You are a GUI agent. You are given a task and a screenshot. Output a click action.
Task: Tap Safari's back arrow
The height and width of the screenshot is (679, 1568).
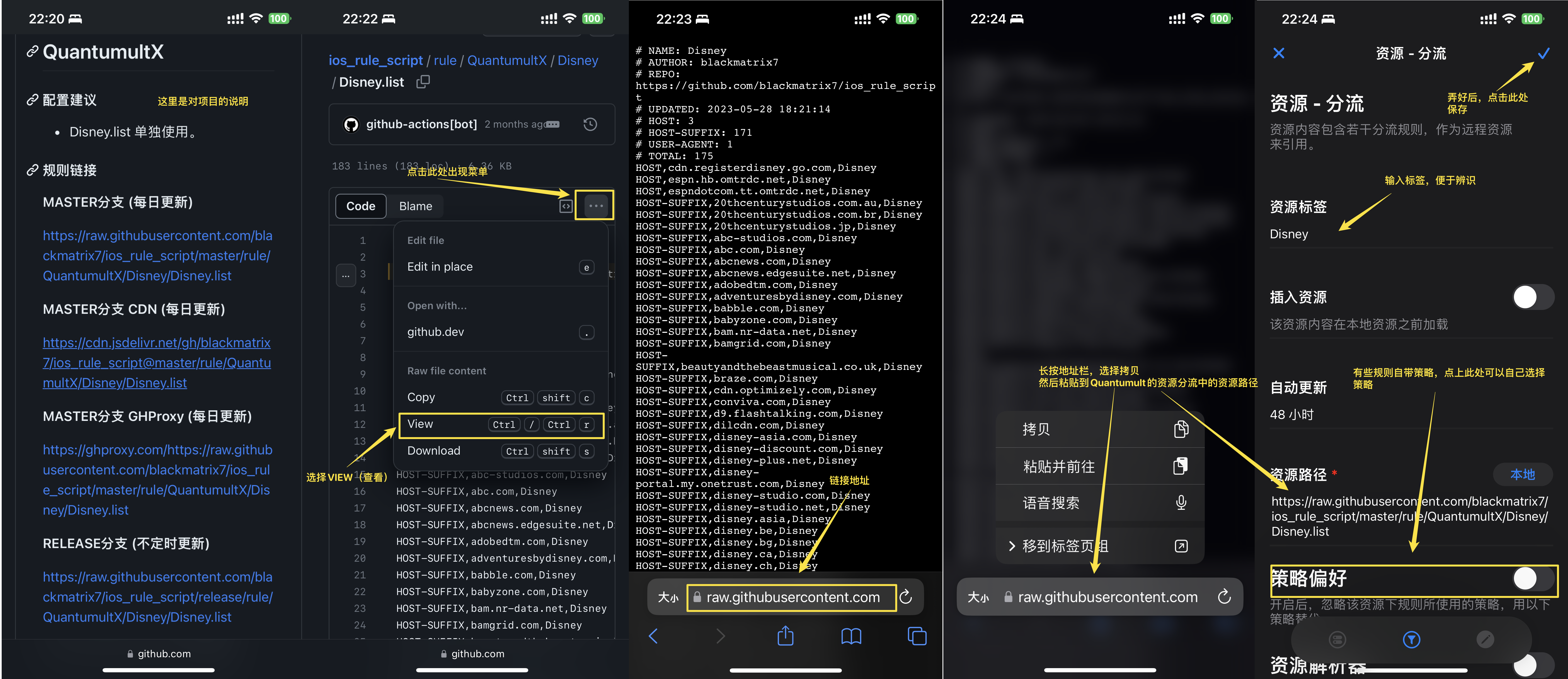[653, 636]
